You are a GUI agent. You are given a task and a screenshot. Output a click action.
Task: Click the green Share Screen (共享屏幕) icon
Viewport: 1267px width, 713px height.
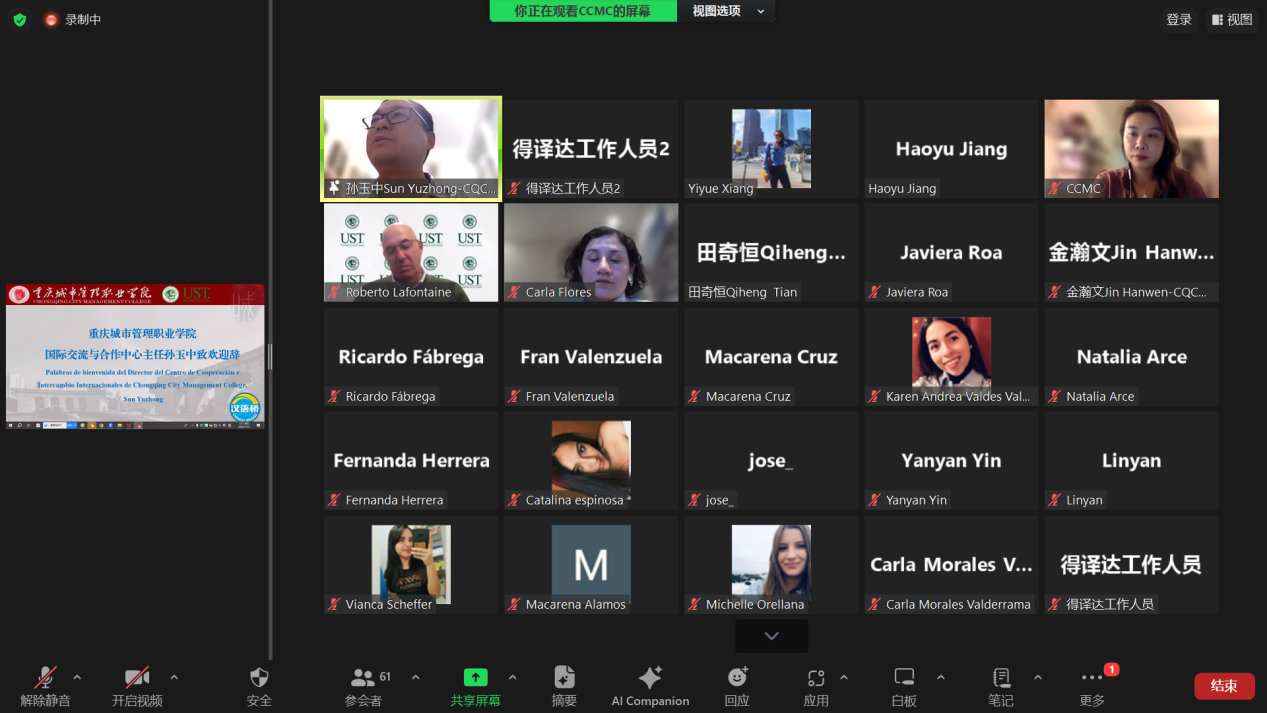475,678
